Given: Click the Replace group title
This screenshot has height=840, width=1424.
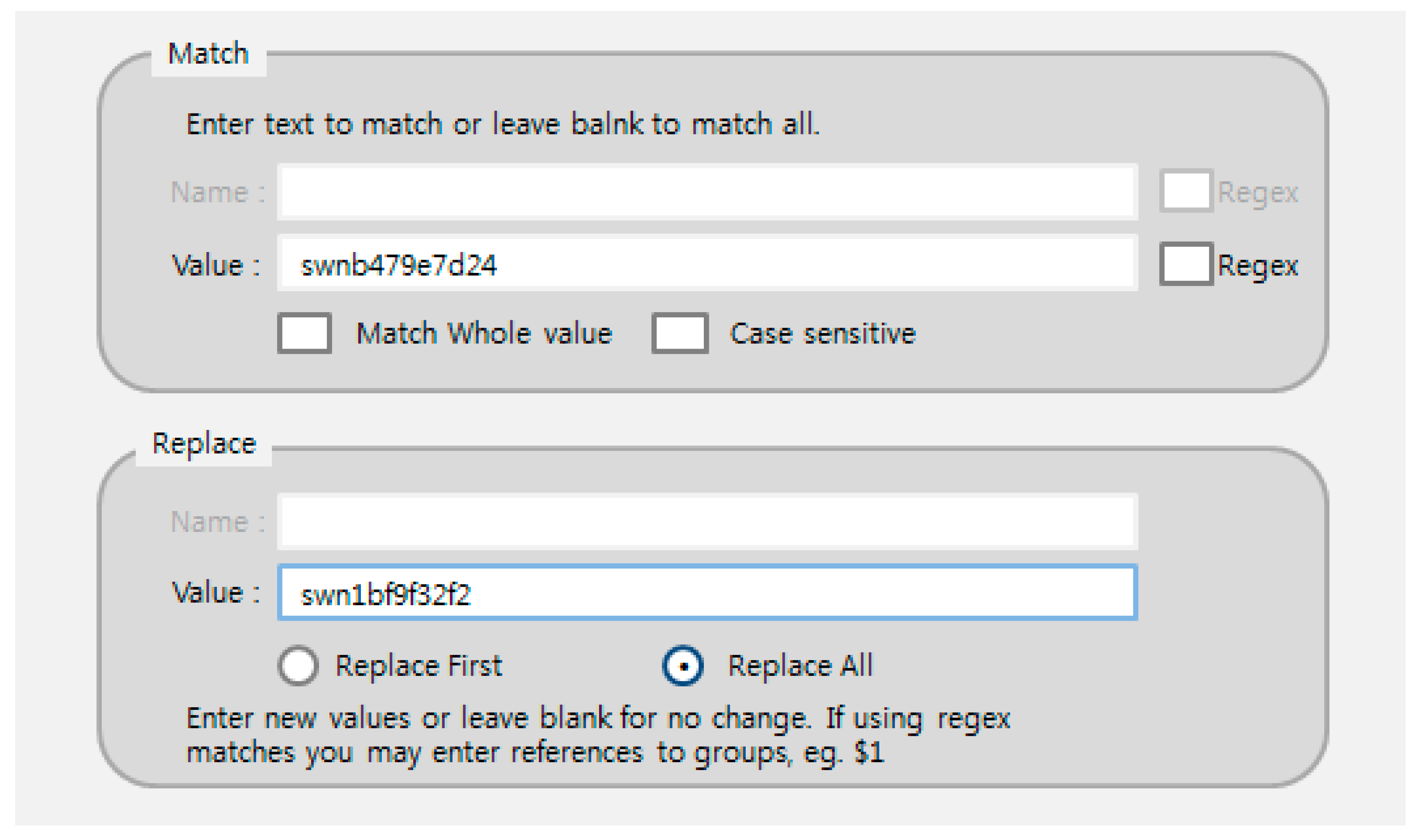Looking at the screenshot, I should (204, 443).
